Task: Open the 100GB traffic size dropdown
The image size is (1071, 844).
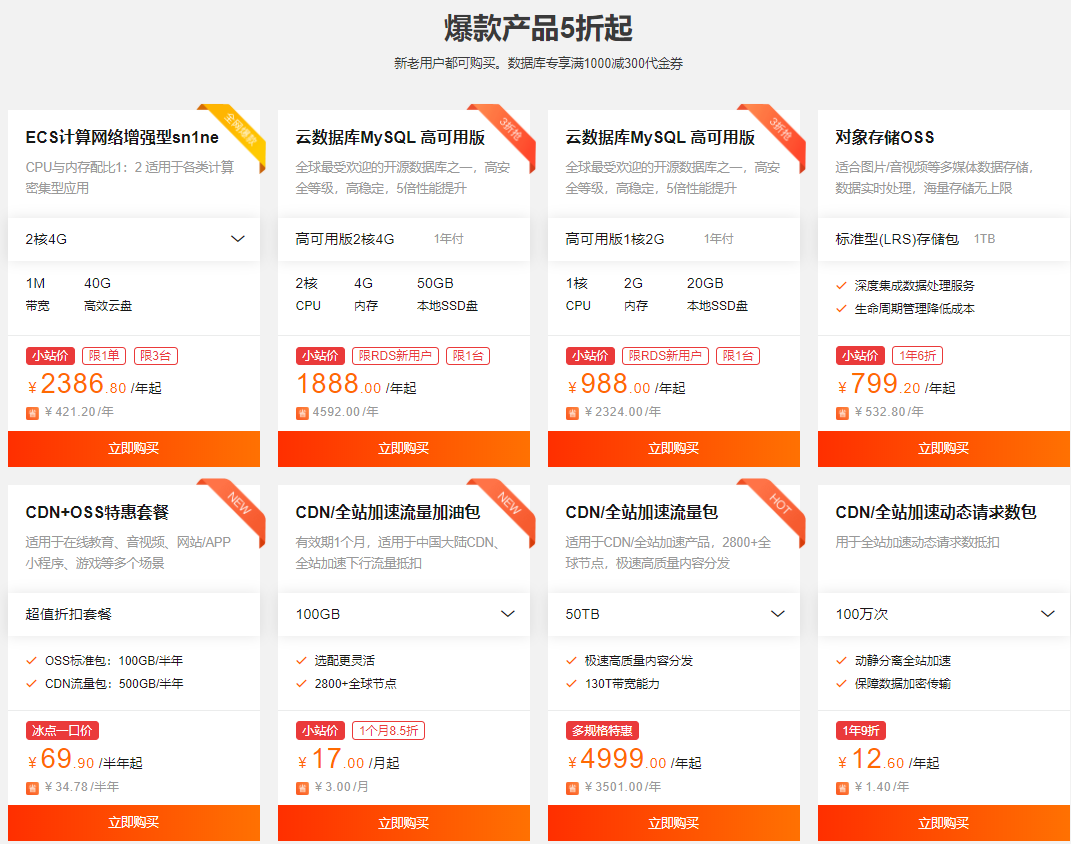Action: click(x=508, y=614)
